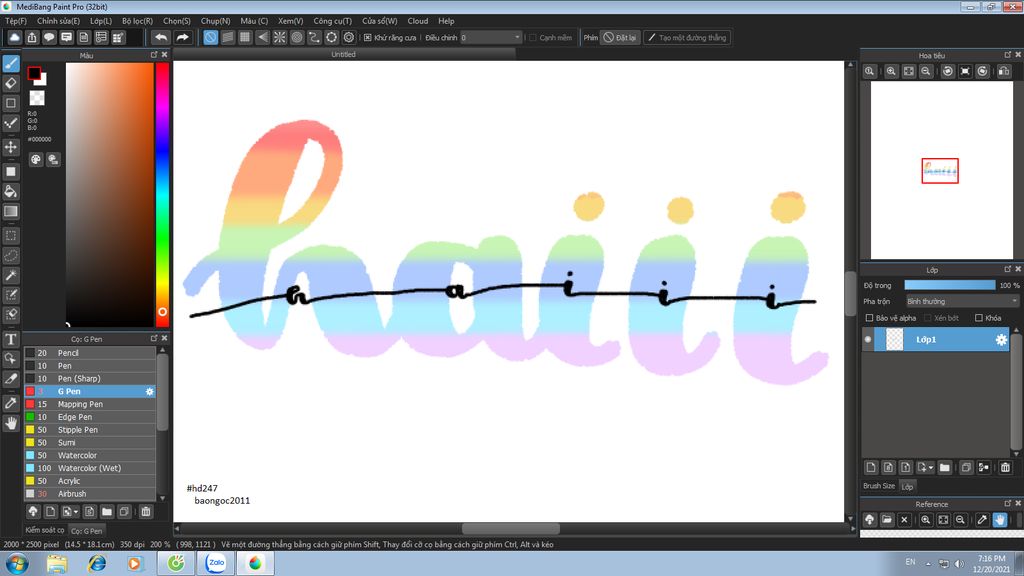Click the export/share icon in top toolbar
The height and width of the screenshot is (576, 1024).
point(32,38)
